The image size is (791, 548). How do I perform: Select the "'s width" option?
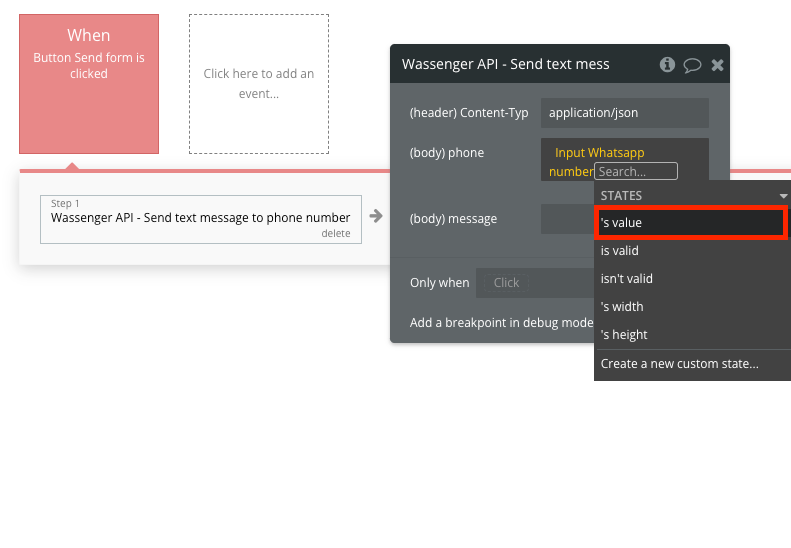coord(622,307)
